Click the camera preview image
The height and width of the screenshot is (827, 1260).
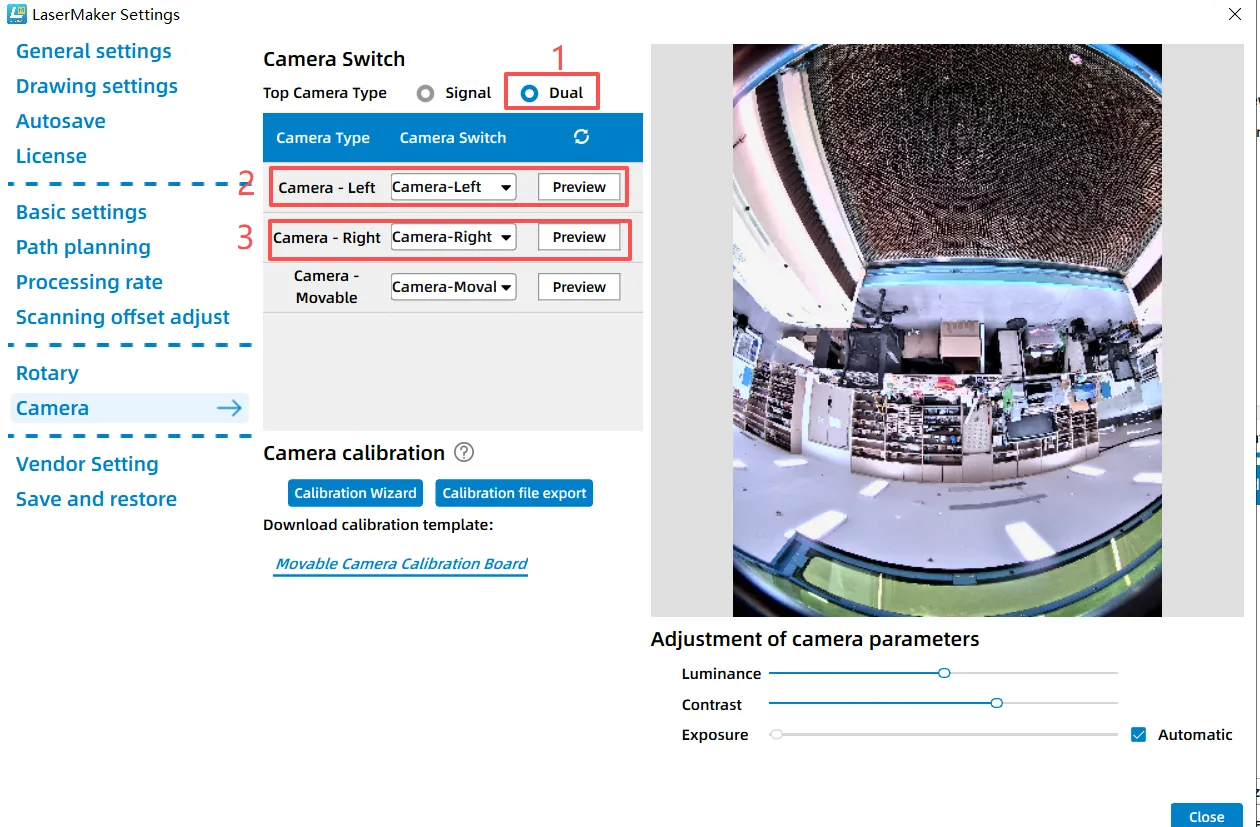947,330
